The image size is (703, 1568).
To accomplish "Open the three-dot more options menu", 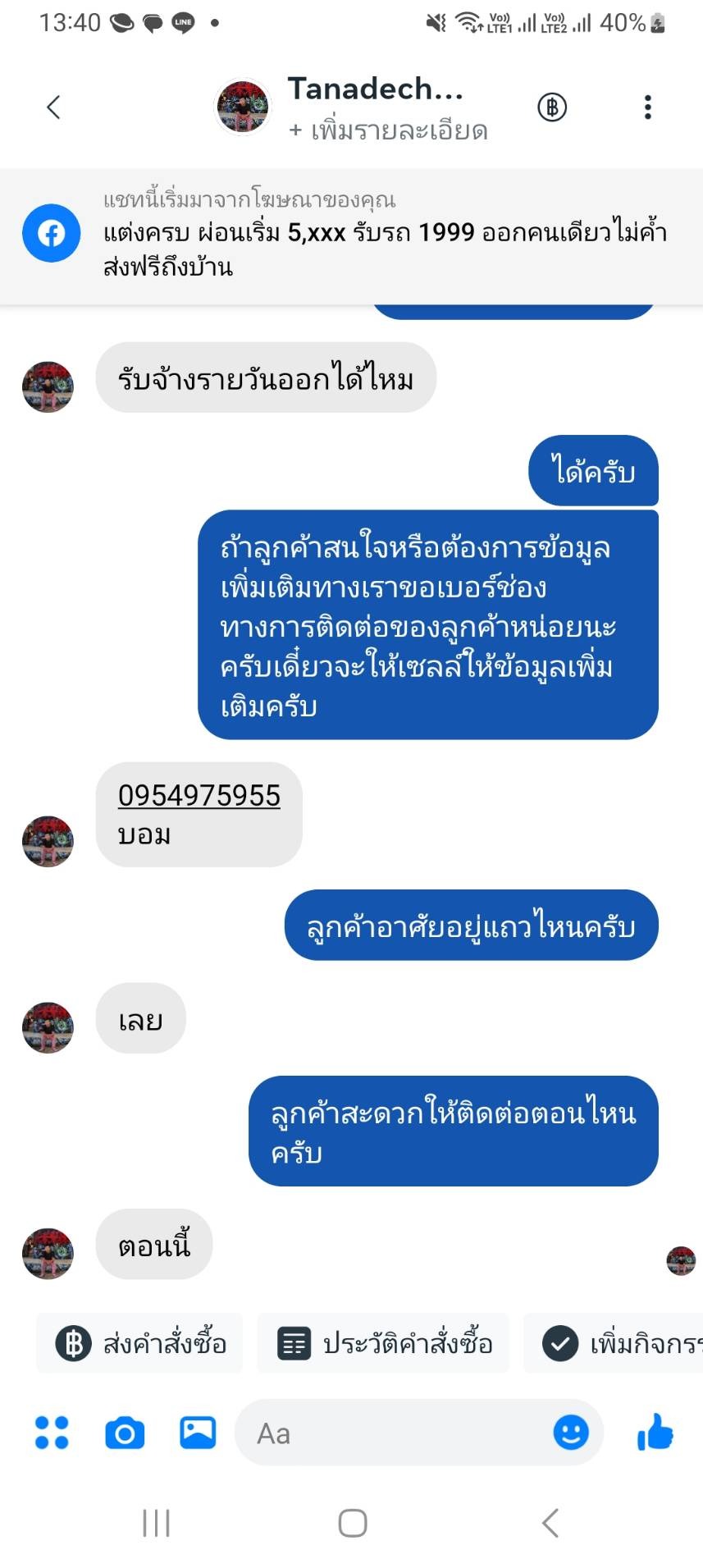I will coord(648,107).
